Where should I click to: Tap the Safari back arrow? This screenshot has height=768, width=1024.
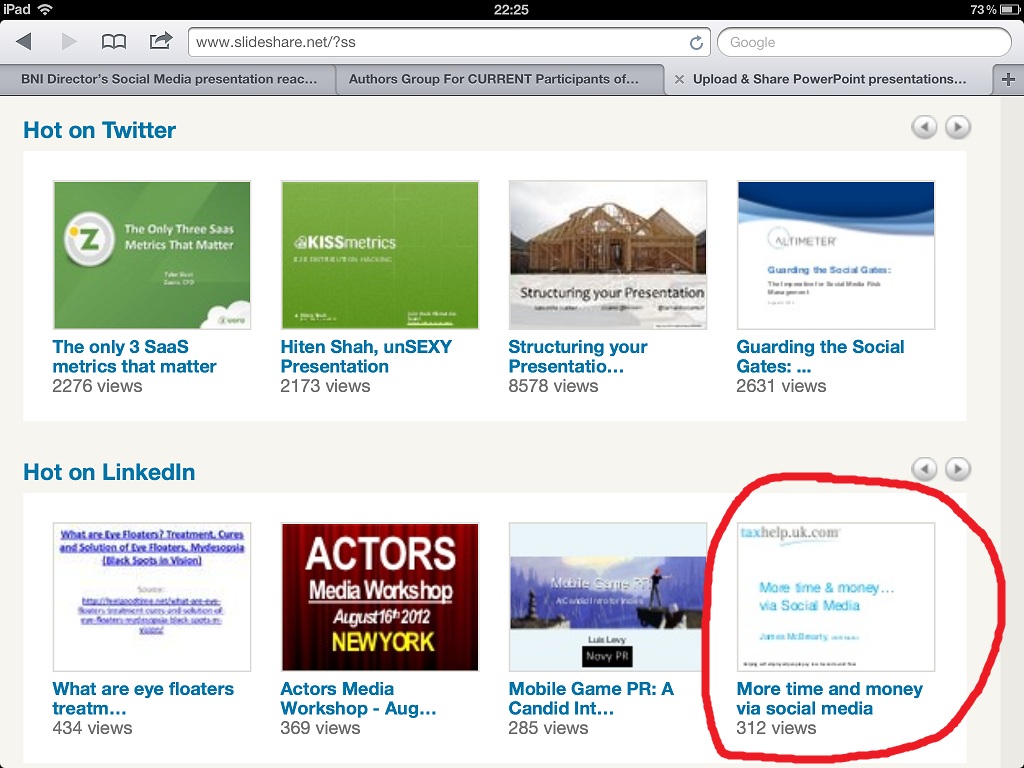[x=24, y=42]
